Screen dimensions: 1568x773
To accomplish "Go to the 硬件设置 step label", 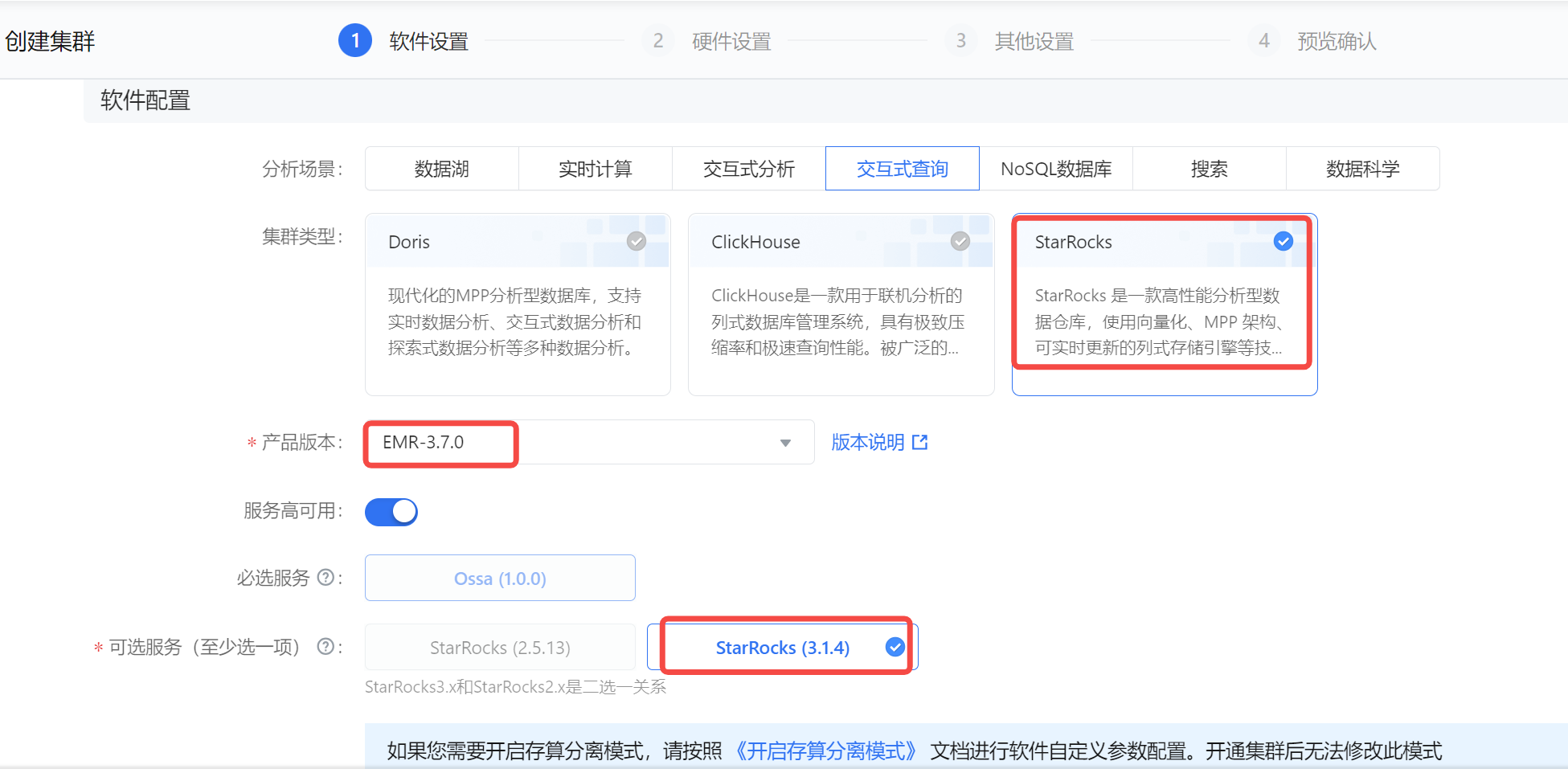I will click(x=731, y=41).
